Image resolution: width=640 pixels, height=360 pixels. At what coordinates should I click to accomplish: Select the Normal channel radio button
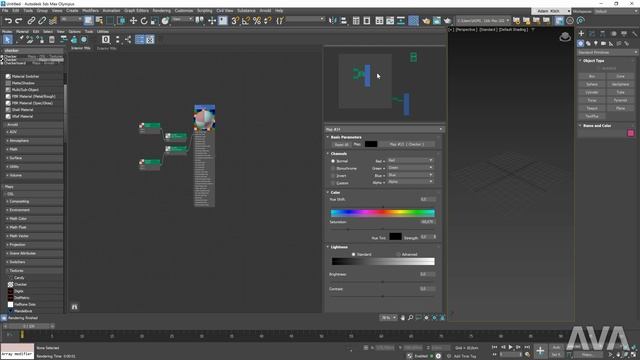tap(333, 161)
